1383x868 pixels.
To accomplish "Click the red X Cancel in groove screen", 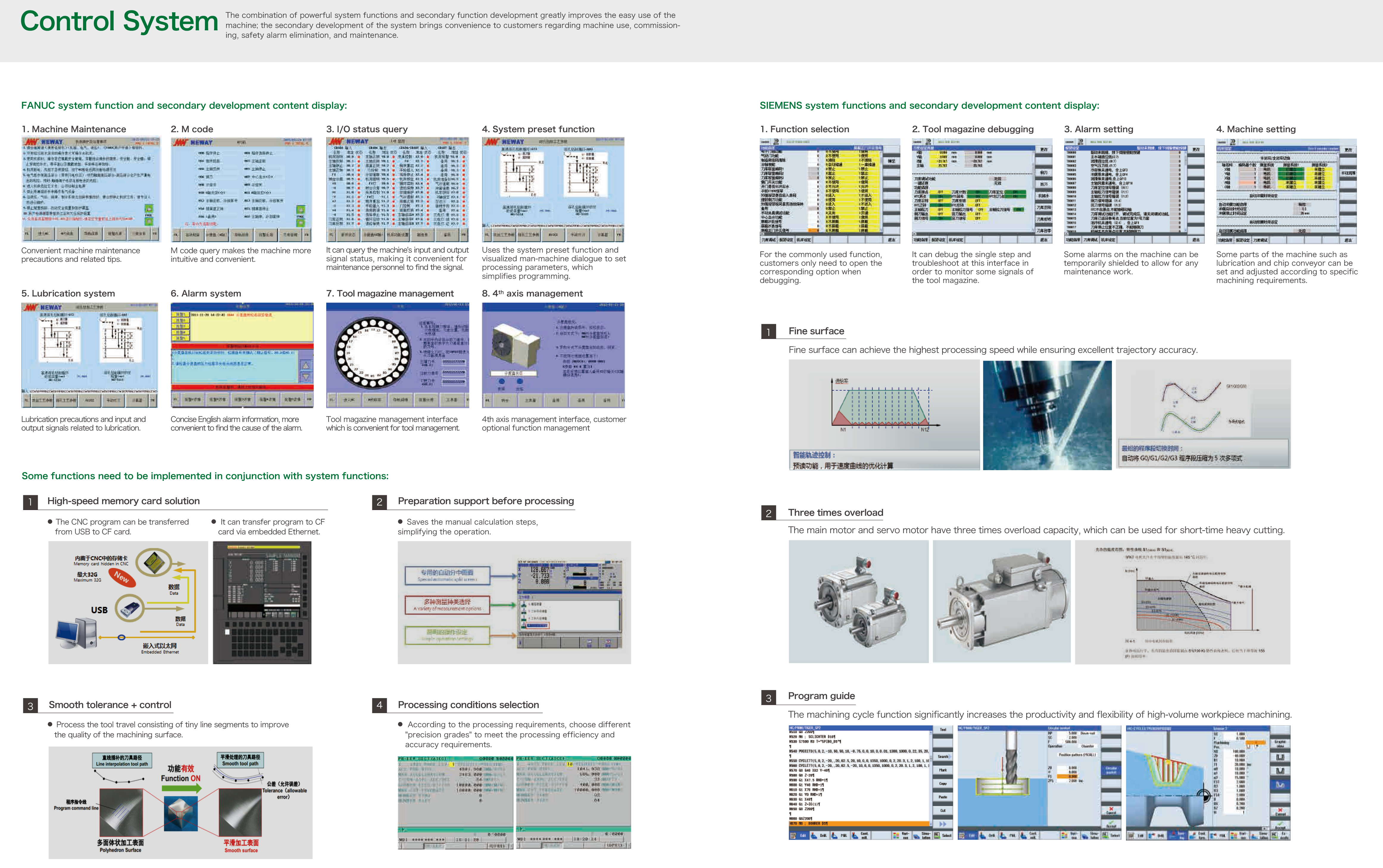I will pos(1280,812).
